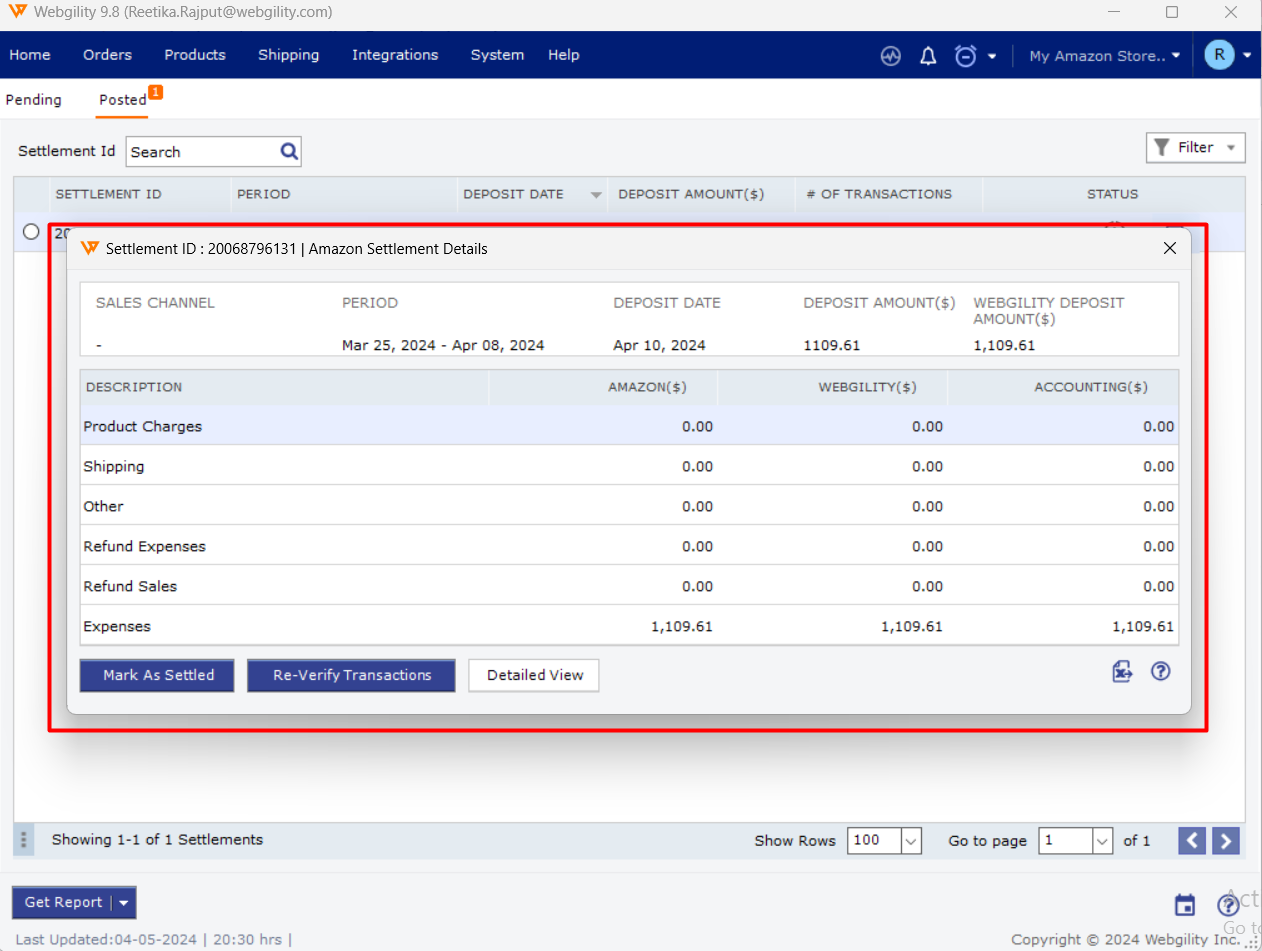Expand the My Amazon Store selector

(x=1104, y=56)
